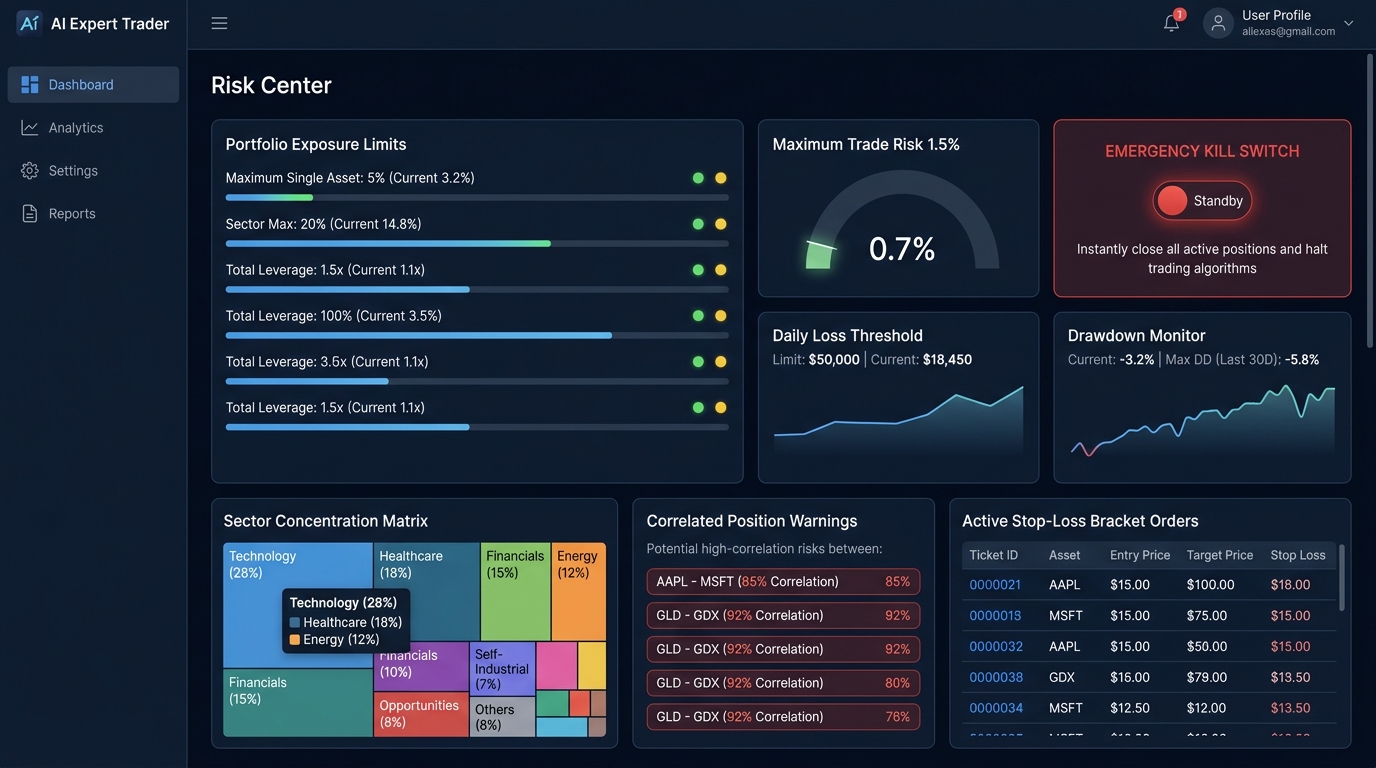Expand the User Profile dropdown chevron
The image size is (1376, 768).
1348,23
